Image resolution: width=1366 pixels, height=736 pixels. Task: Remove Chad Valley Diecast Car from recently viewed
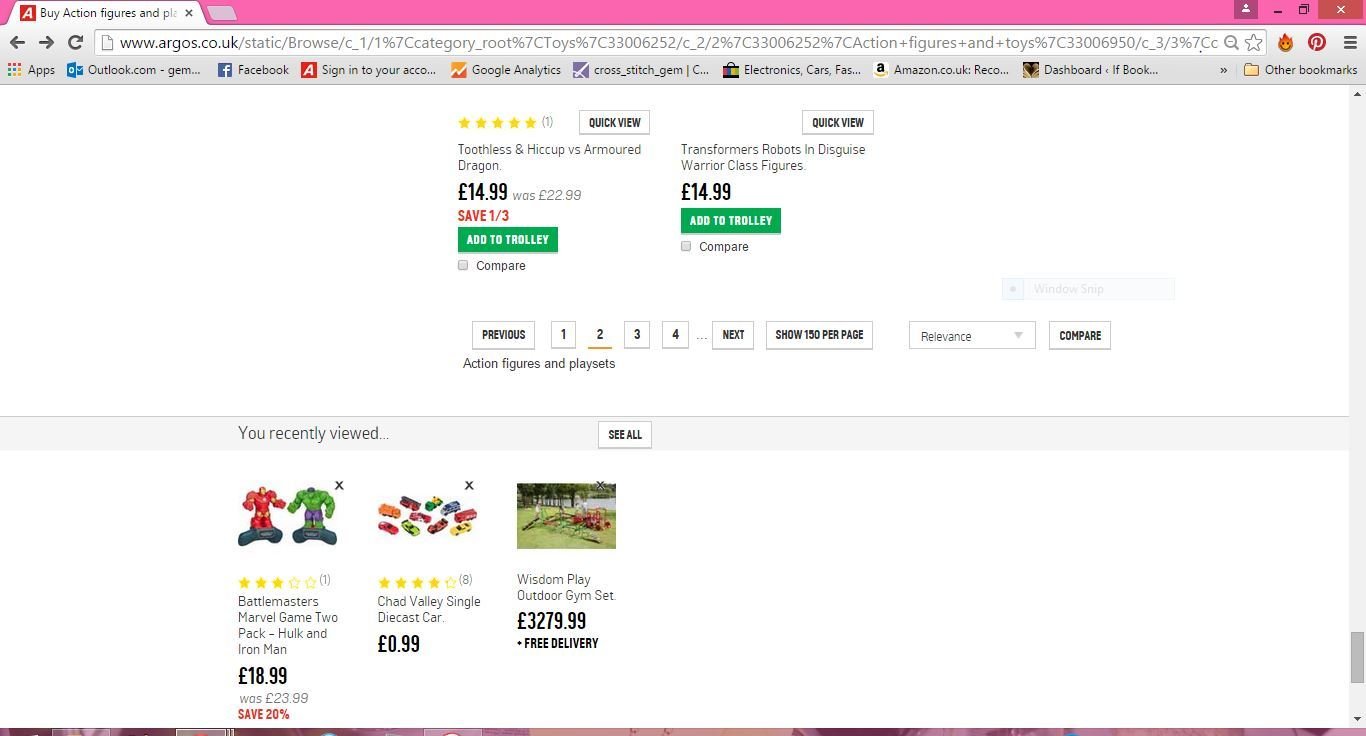[469, 485]
